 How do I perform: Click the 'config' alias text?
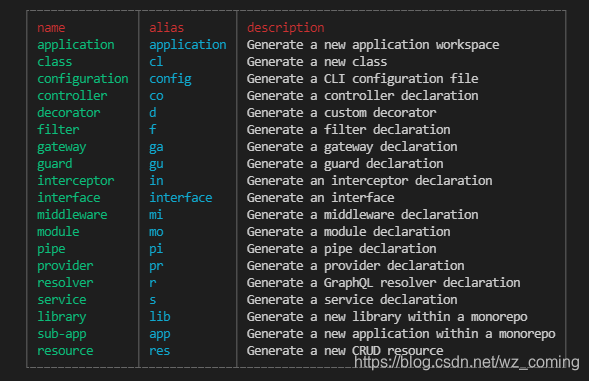(x=170, y=79)
